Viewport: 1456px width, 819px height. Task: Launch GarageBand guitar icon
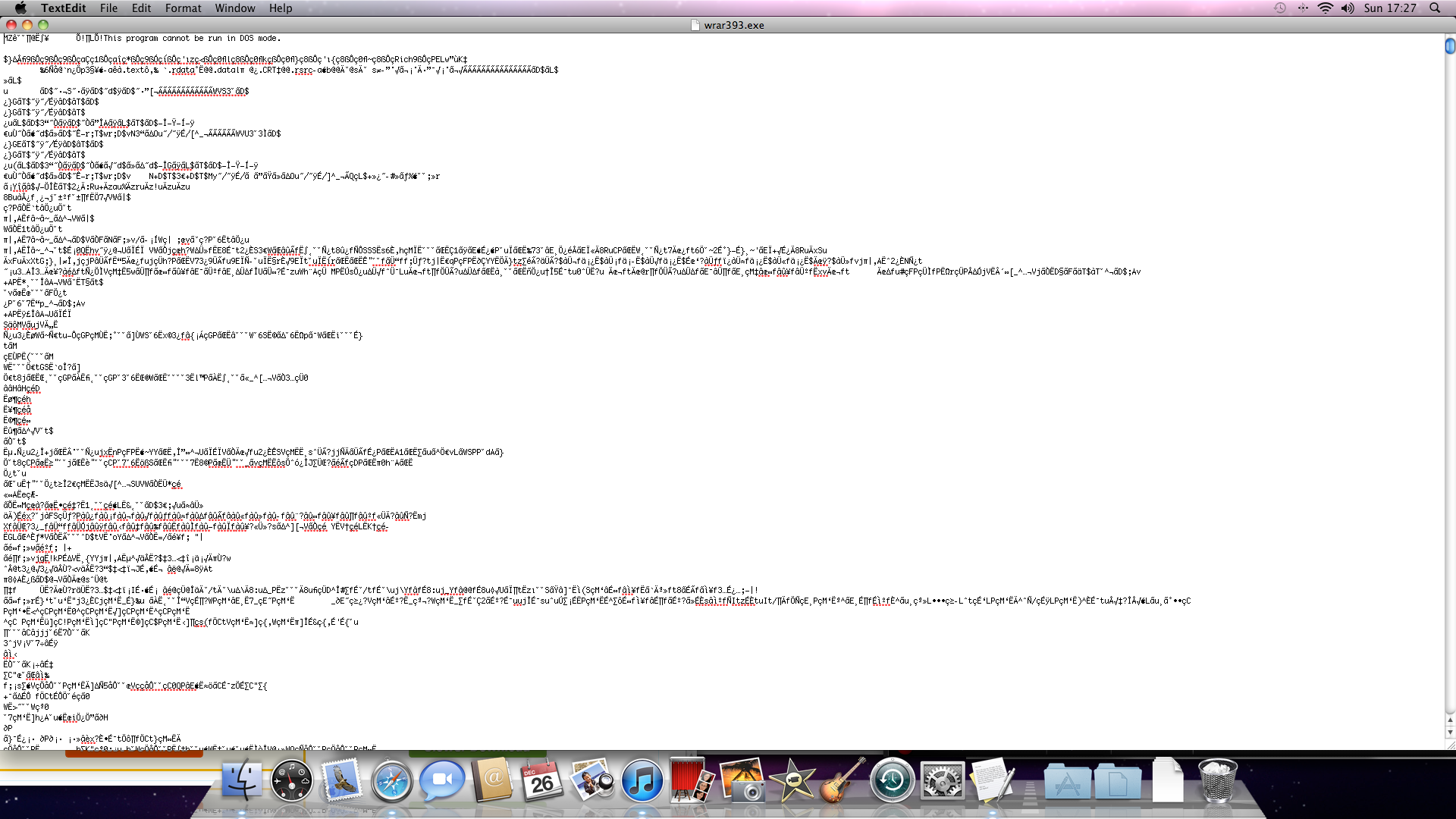tap(842, 782)
